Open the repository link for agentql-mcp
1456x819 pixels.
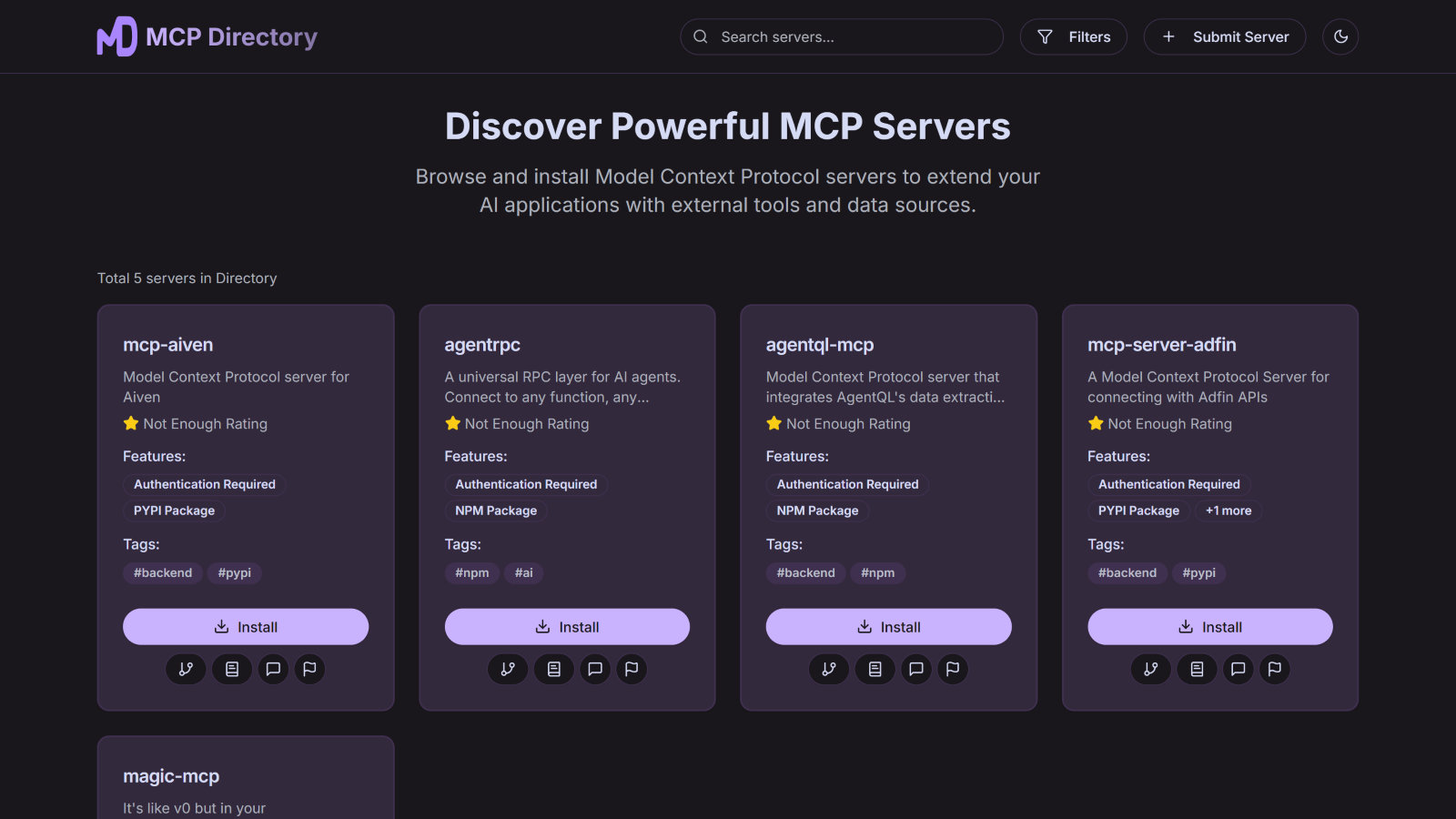[829, 669]
